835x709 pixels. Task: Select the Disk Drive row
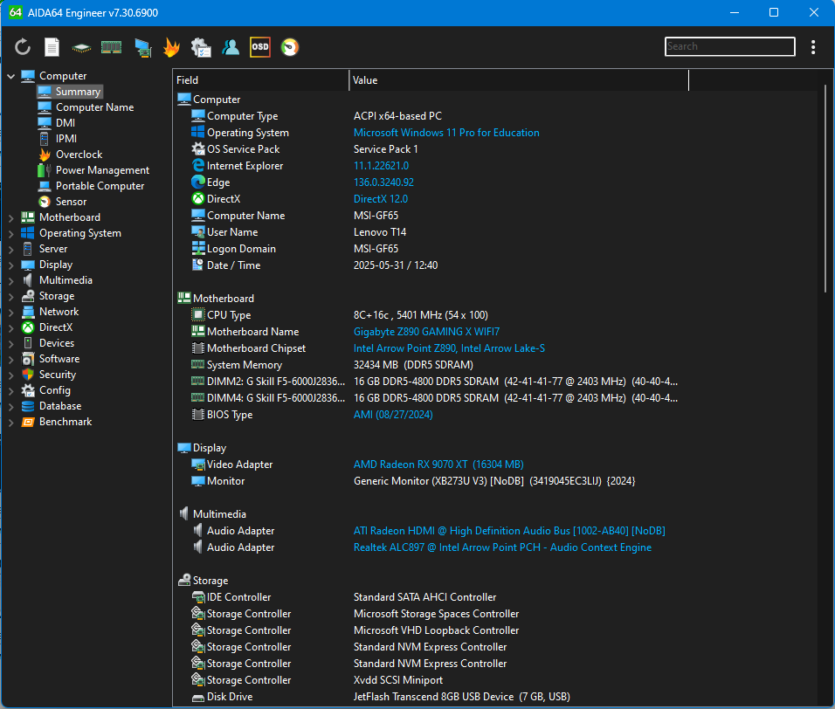[x=431, y=697]
